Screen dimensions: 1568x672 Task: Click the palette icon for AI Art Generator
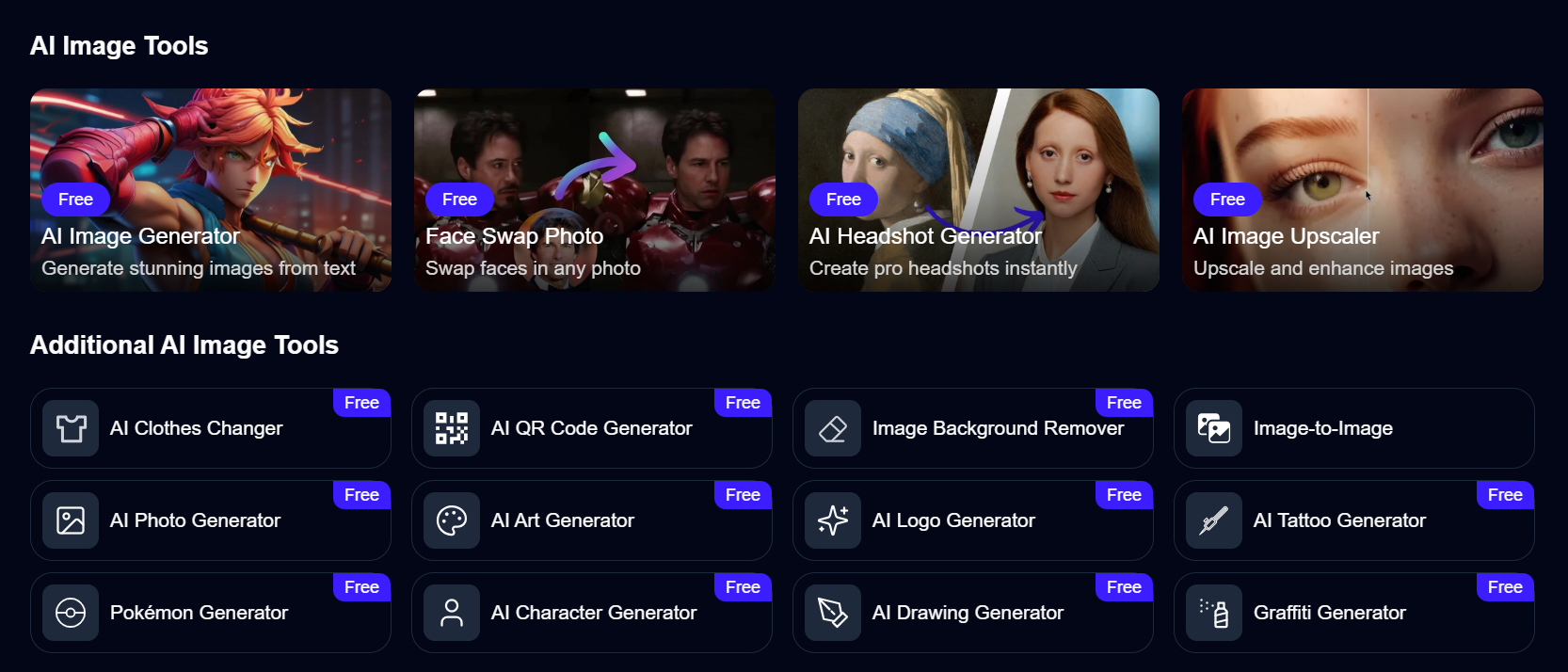[452, 520]
